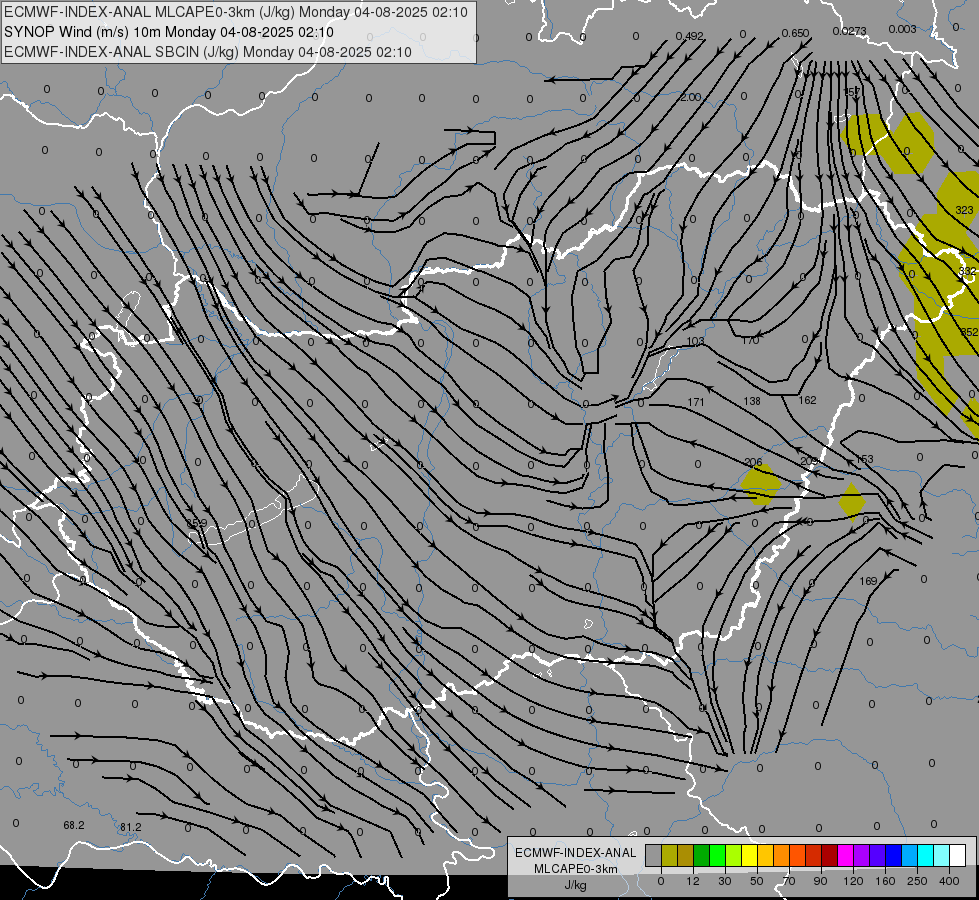Click legend tick value 90
Image resolution: width=979 pixels, height=900 pixels.
click(820, 881)
